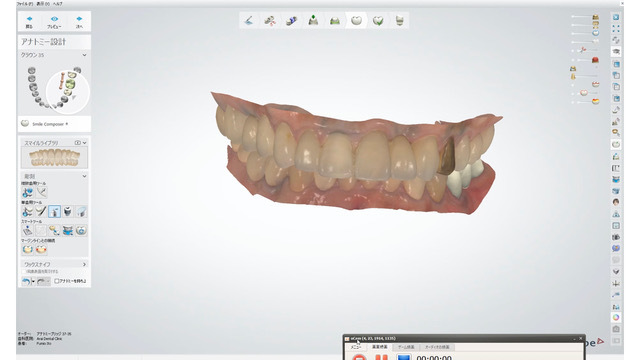The width and height of the screenshot is (640, 360).
Task: Switch to オーディオ録画 tab in recorder window
Action: (x=437, y=347)
